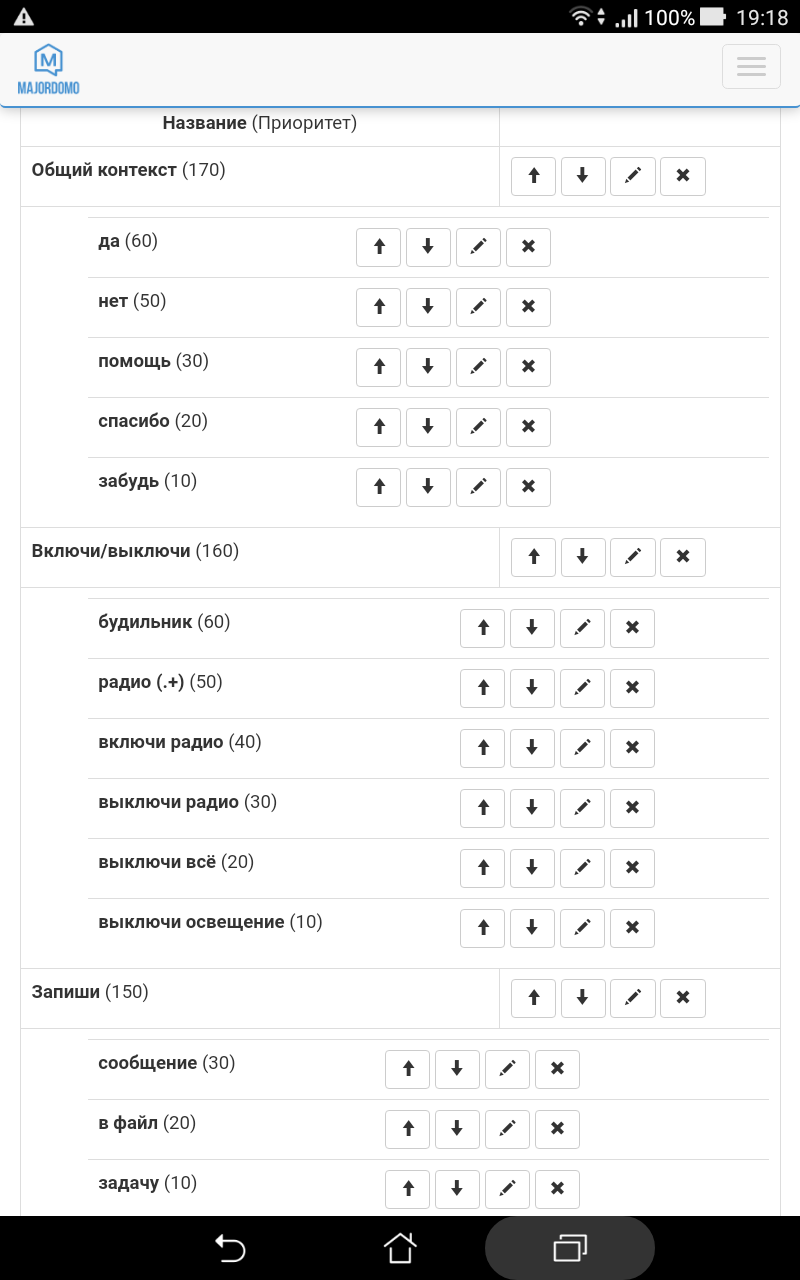The height and width of the screenshot is (1280, 800).
Task: Move 'спасибо' pattern down
Action: point(428,427)
